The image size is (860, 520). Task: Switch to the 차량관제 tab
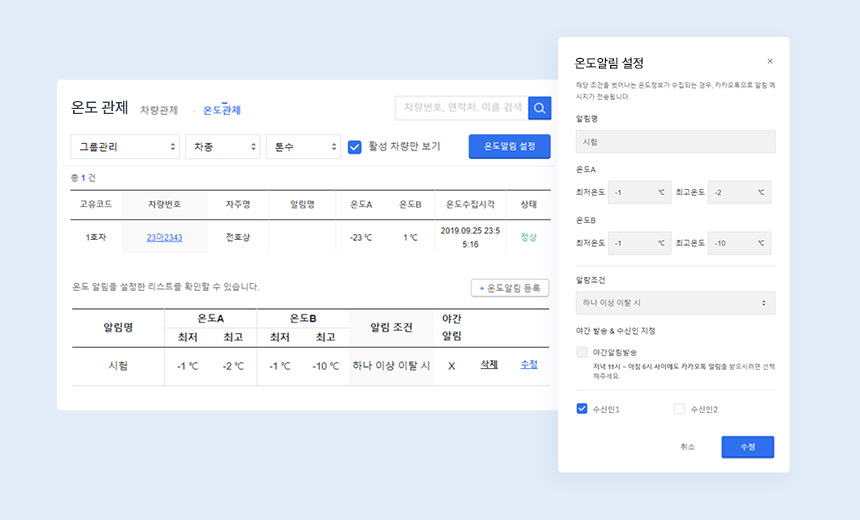(x=159, y=110)
